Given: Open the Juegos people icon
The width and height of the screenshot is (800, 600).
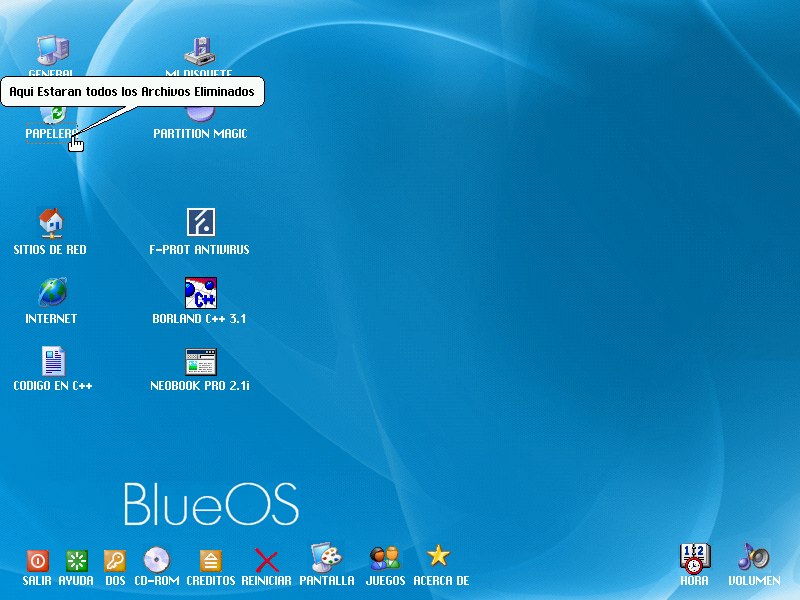Looking at the screenshot, I should click(x=385, y=558).
